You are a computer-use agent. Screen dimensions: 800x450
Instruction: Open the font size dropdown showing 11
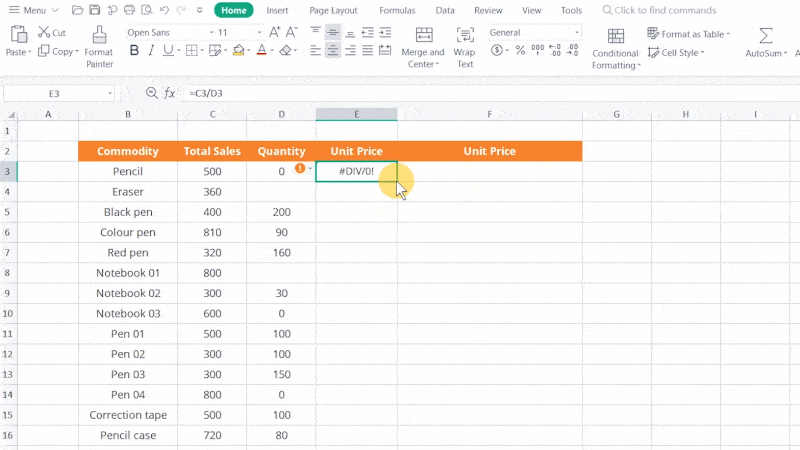259,33
